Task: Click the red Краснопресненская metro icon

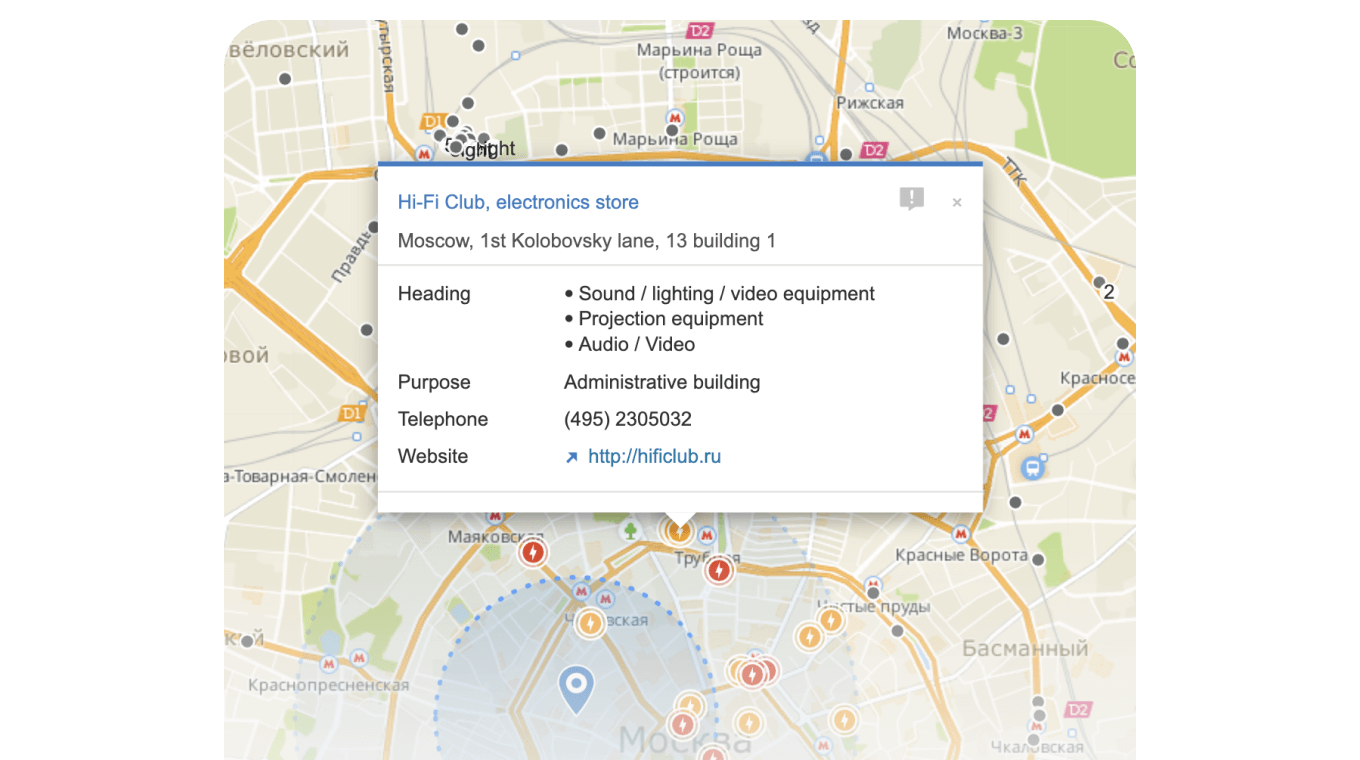Action: pos(359,659)
